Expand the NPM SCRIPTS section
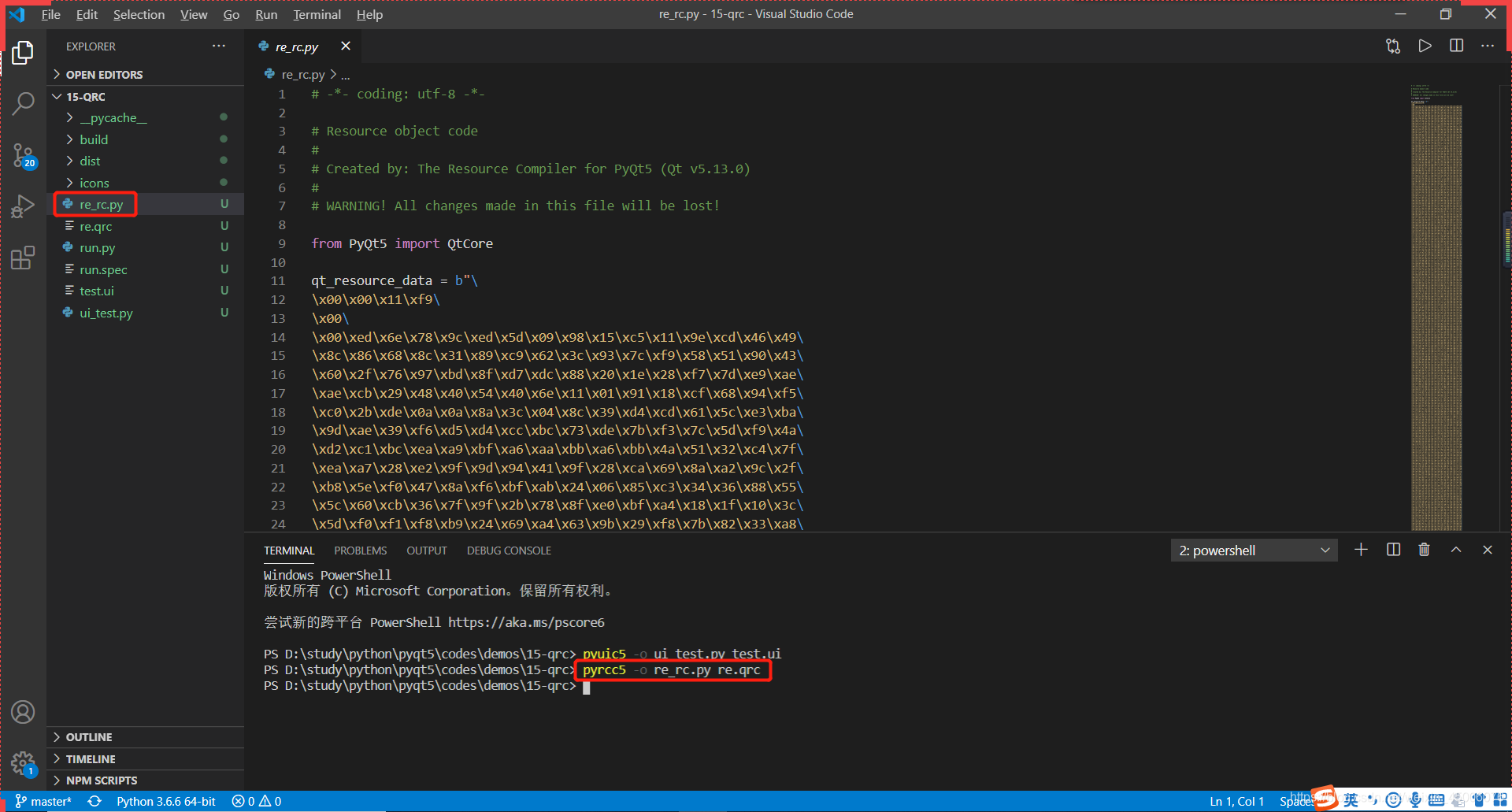 [146, 780]
